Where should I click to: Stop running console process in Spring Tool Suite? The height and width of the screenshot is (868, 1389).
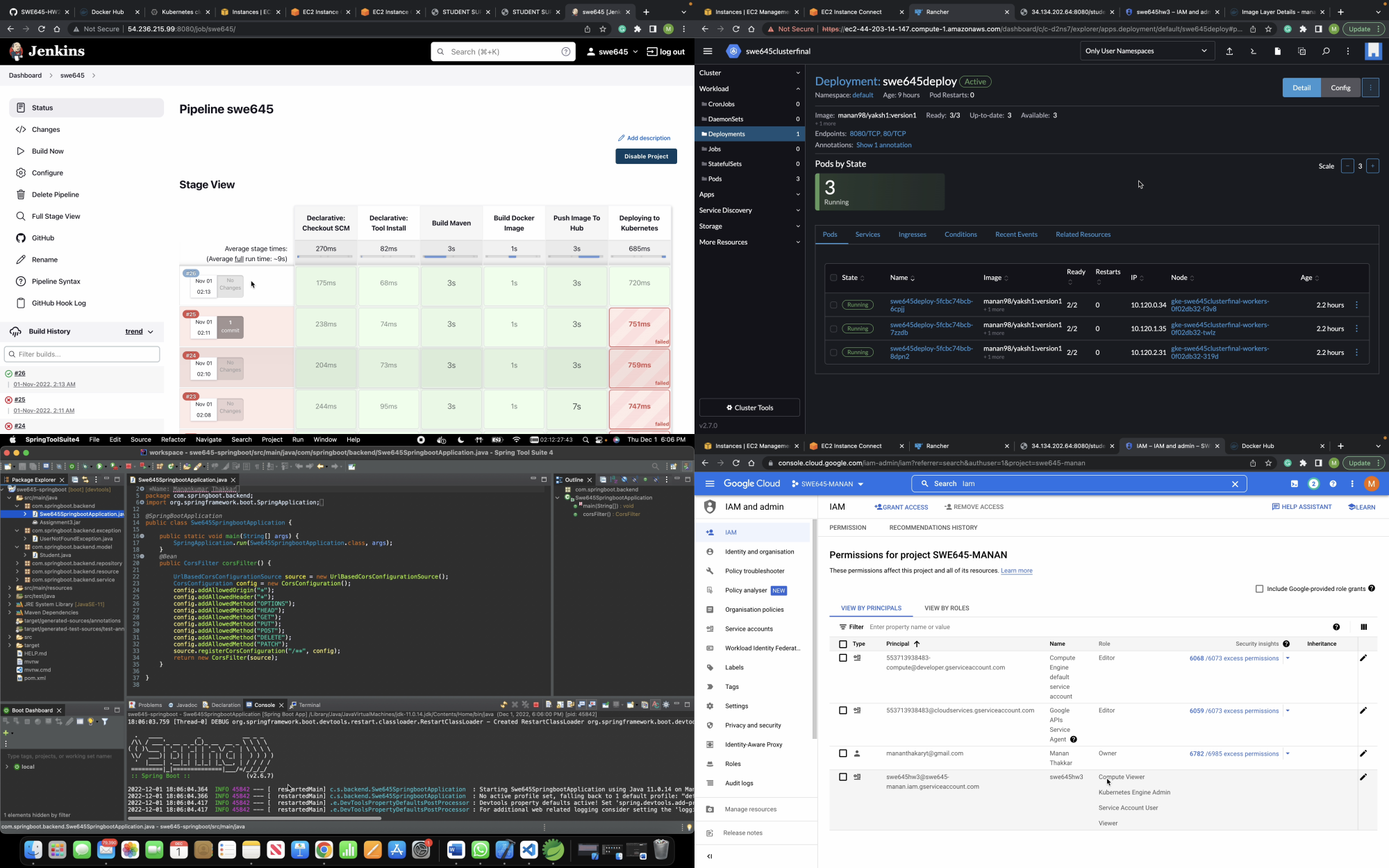tap(536, 705)
